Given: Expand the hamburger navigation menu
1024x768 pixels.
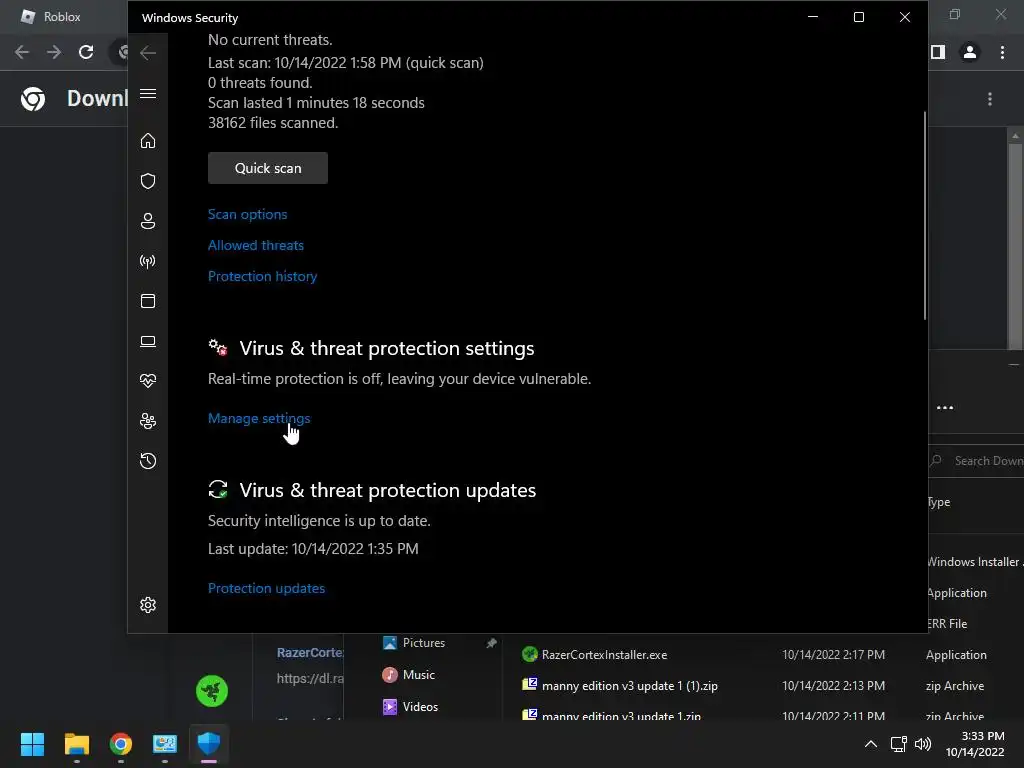Looking at the screenshot, I should [148, 94].
